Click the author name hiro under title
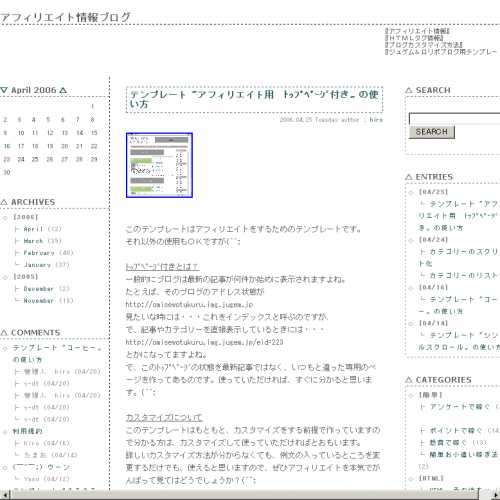This screenshot has width=500, height=500. tap(376, 120)
